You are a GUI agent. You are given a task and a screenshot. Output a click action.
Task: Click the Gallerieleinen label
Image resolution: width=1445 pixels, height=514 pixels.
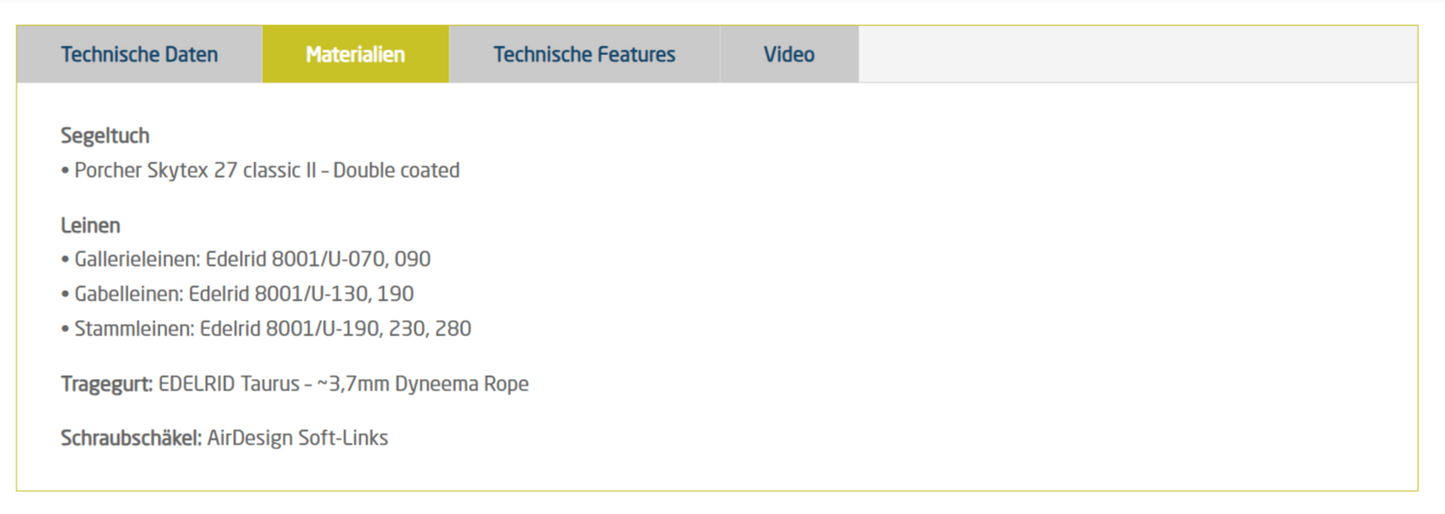coord(136,260)
